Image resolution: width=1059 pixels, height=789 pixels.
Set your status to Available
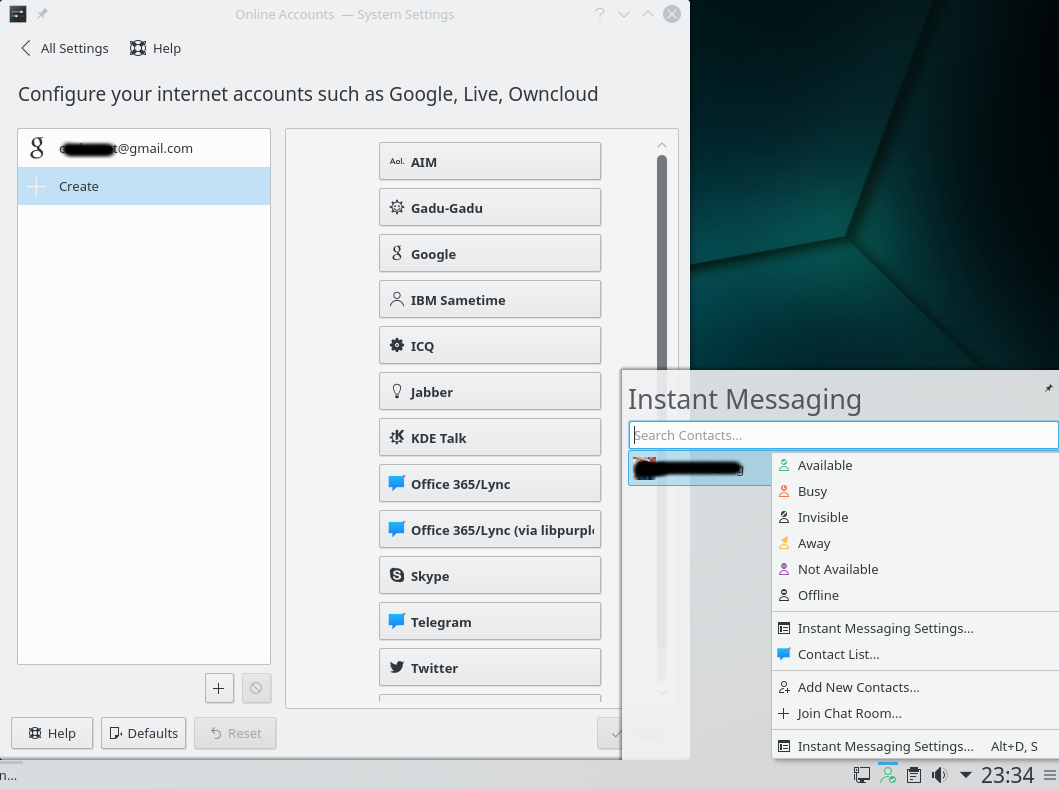click(x=825, y=465)
